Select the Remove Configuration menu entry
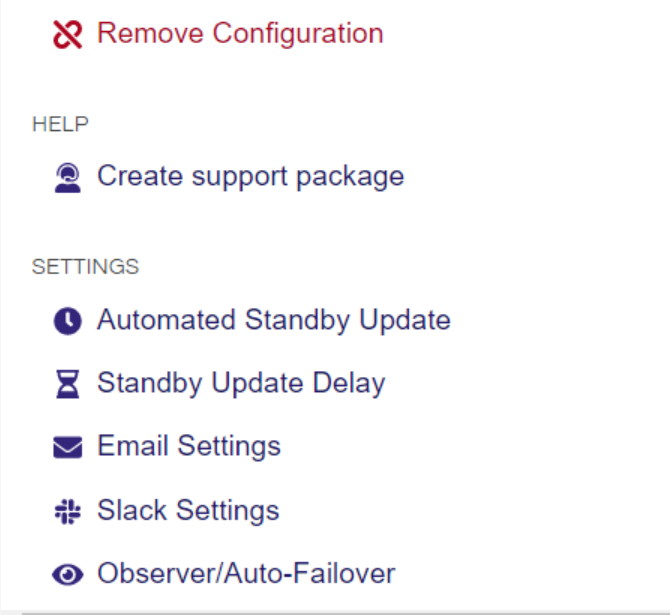The image size is (670, 615). tap(239, 34)
